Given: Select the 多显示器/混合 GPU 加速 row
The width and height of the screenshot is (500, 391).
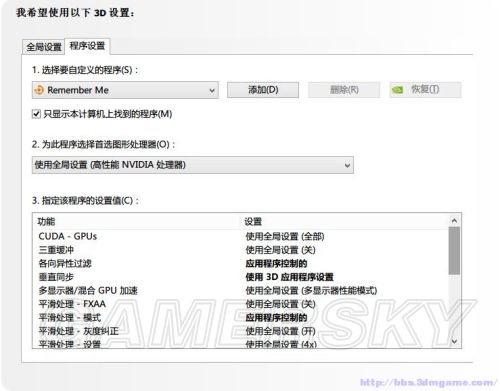Looking at the screenshot, I should click(x=241, y=291).
